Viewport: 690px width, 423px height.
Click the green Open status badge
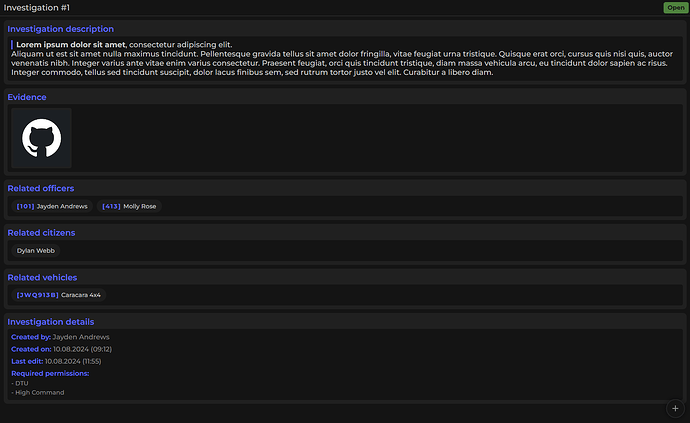675,7
